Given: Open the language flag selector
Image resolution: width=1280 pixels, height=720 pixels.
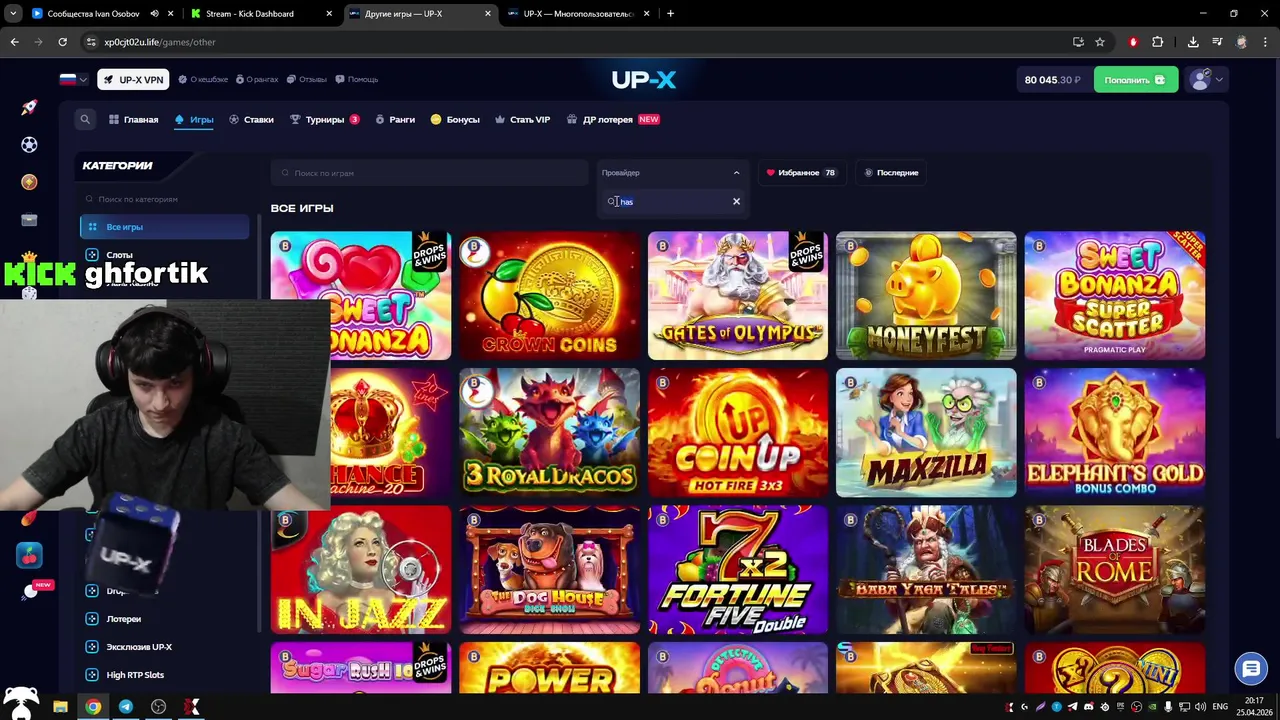Looking at the screenshot, I should point(74,79).
